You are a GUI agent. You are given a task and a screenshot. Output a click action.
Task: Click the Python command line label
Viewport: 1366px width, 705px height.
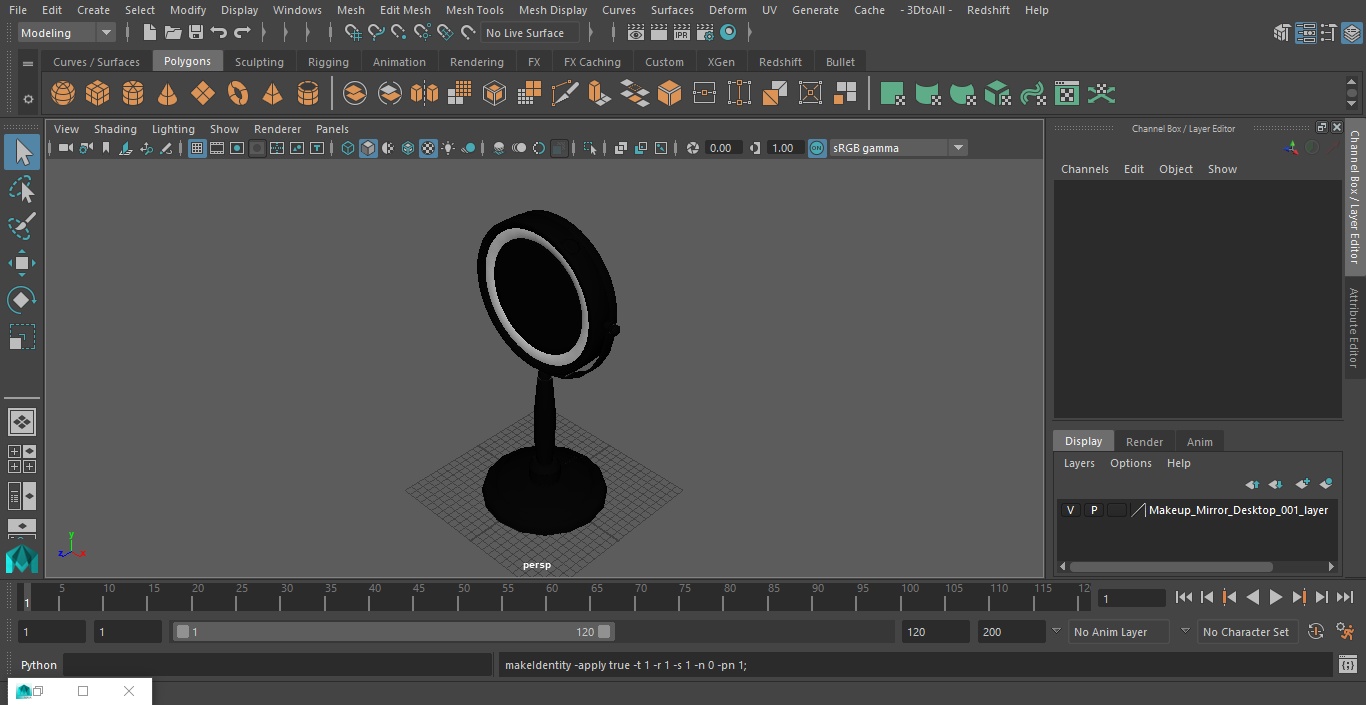click(39, 665)
